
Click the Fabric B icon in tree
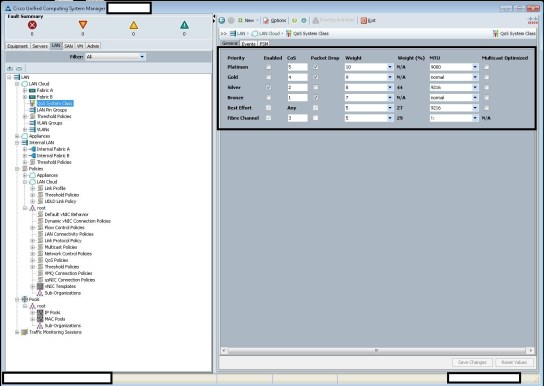[32, 97]
